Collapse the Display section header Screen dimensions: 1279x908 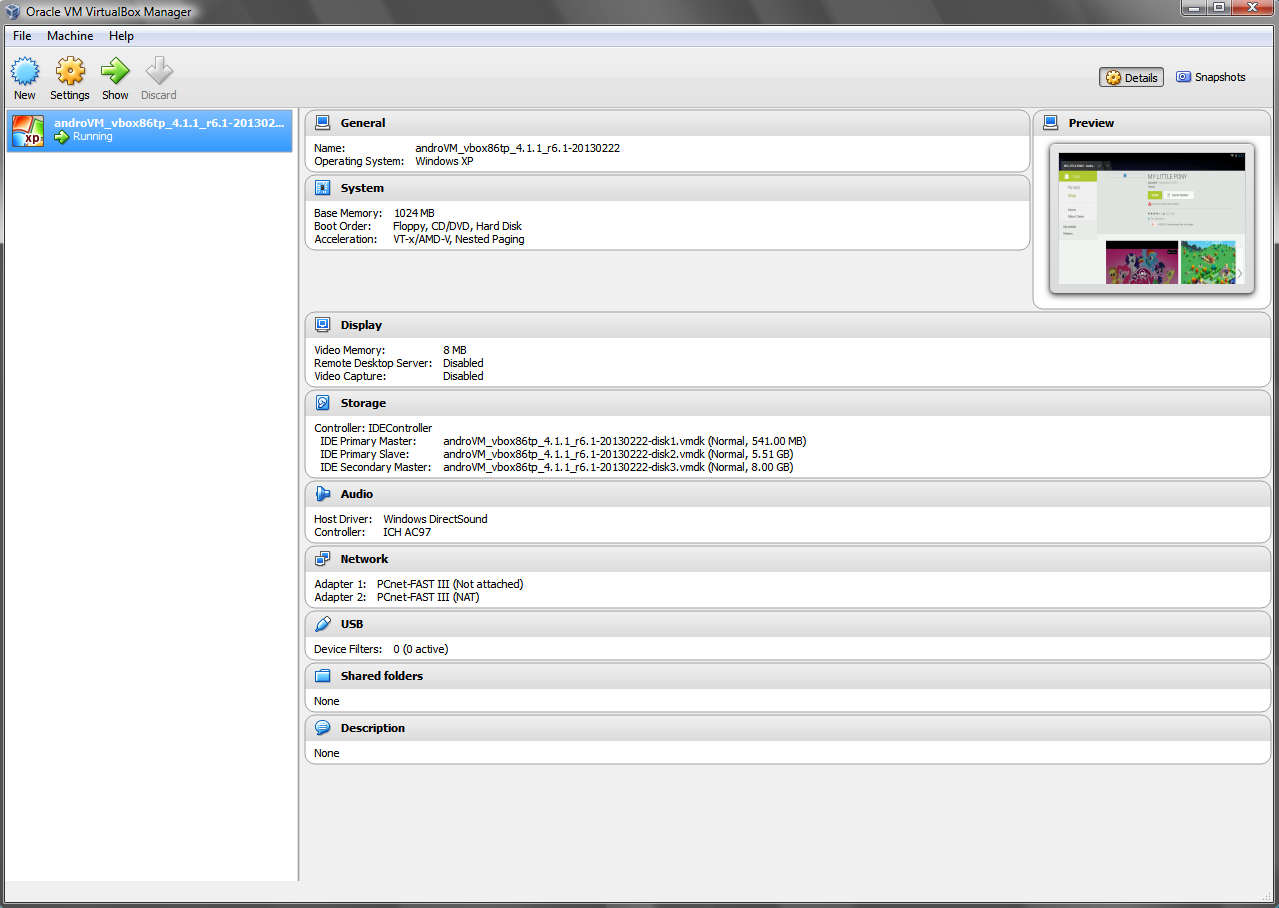[788, 325]
